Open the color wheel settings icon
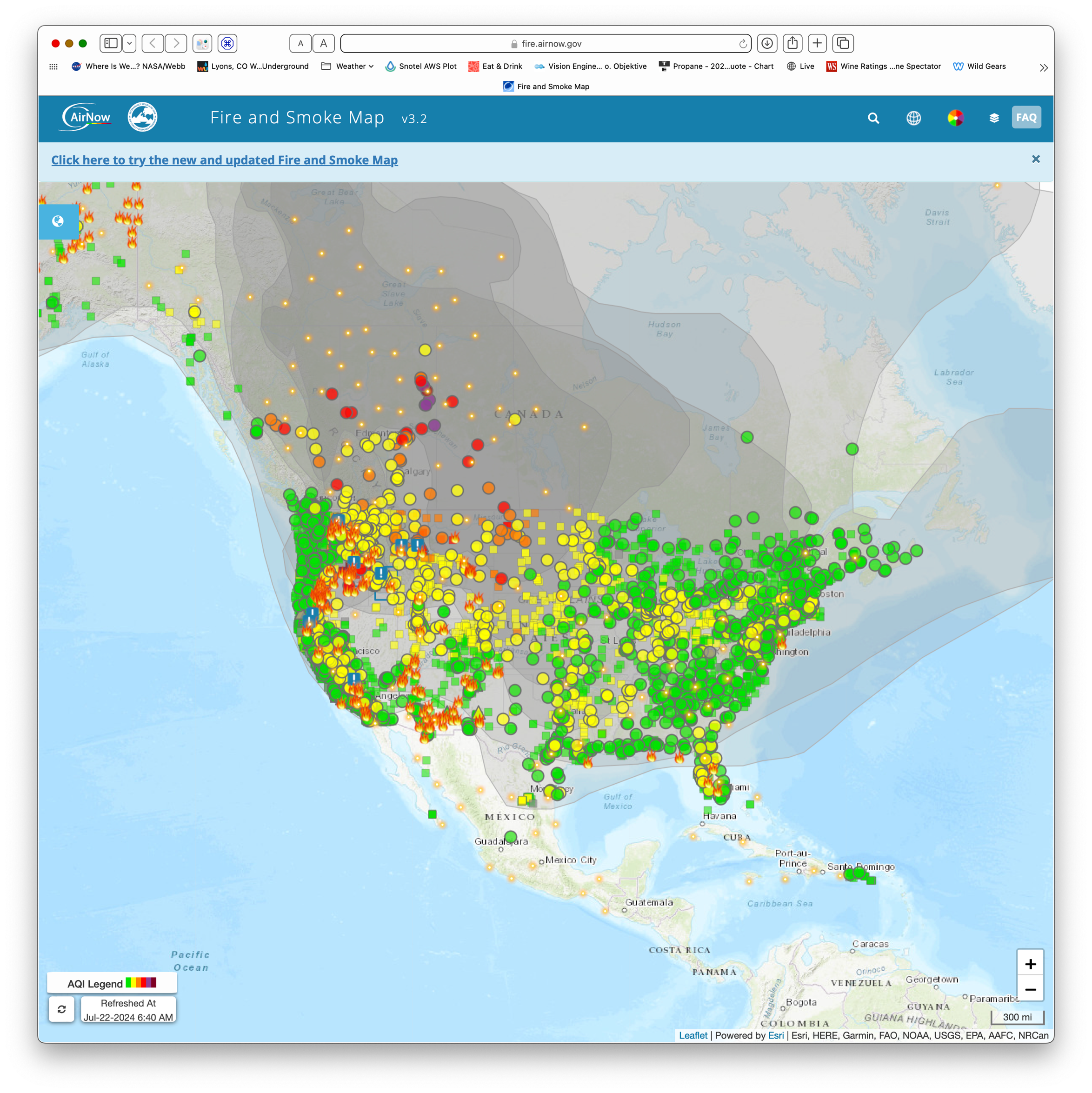 click(955, 118)
